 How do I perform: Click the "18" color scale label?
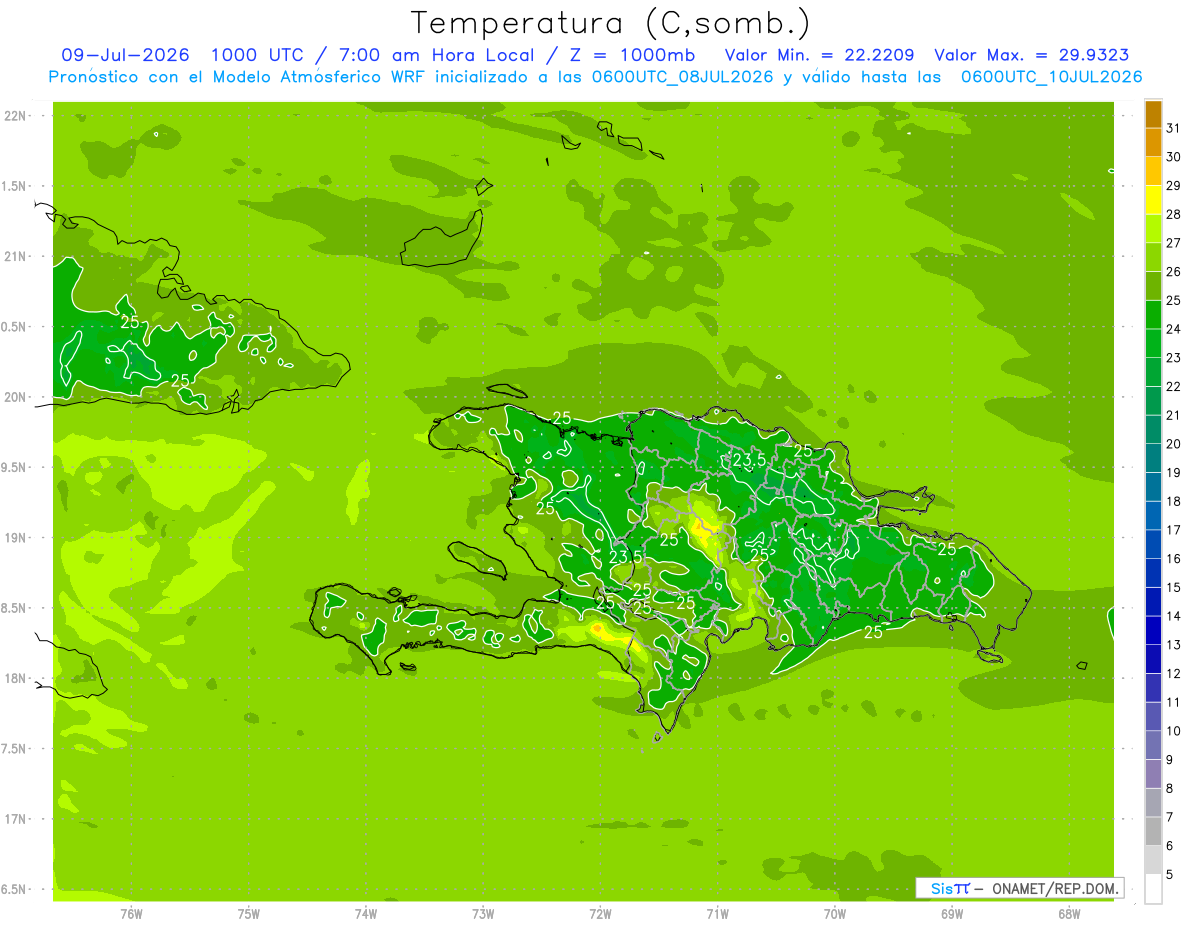[x=1173, y=501]
